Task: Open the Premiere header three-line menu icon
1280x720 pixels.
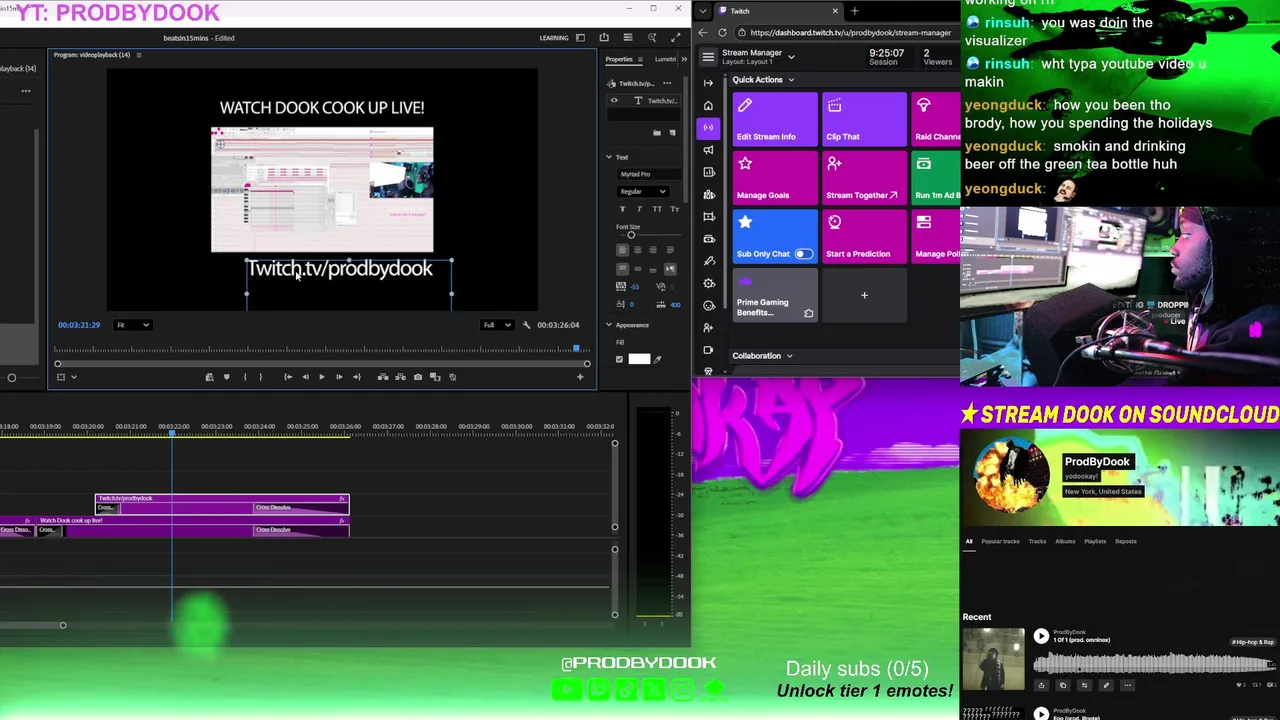Action: [628, 38]
